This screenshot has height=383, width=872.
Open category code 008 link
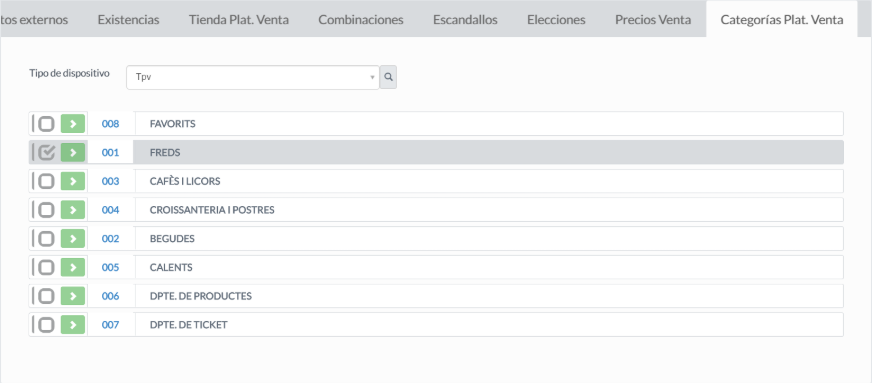pyautogui.click(x=110, y=123)
